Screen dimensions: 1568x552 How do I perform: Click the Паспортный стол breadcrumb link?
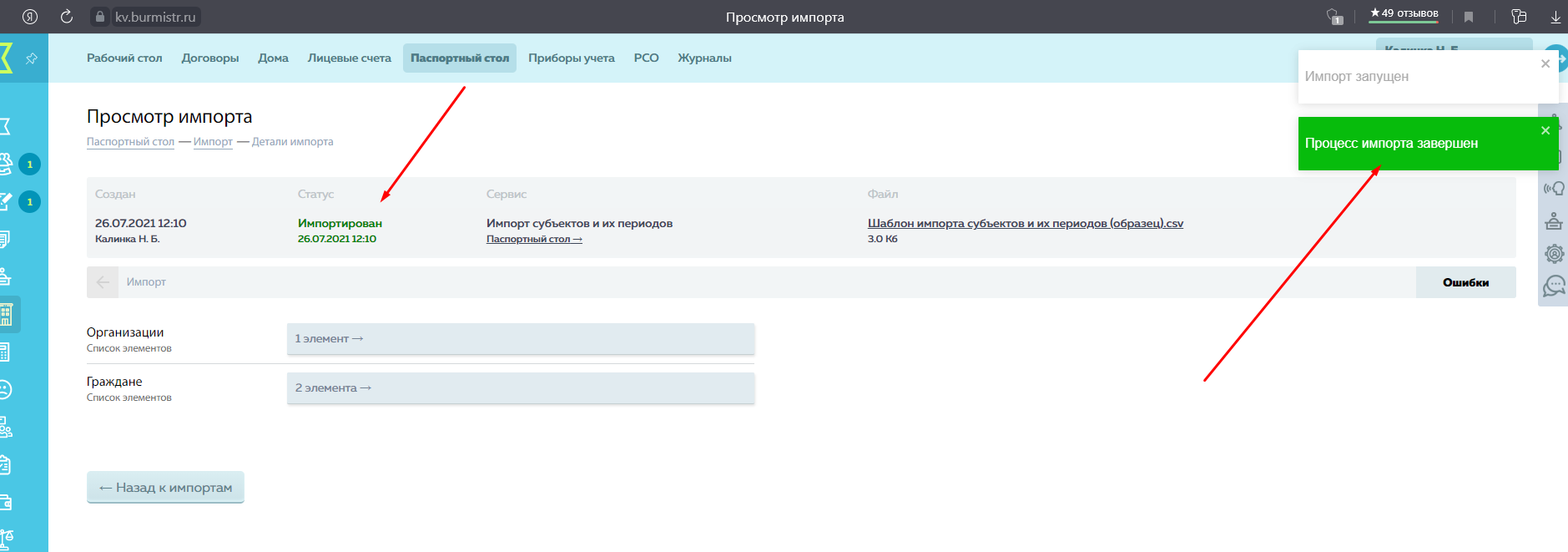pyautogui.click(x=130, y=142)
